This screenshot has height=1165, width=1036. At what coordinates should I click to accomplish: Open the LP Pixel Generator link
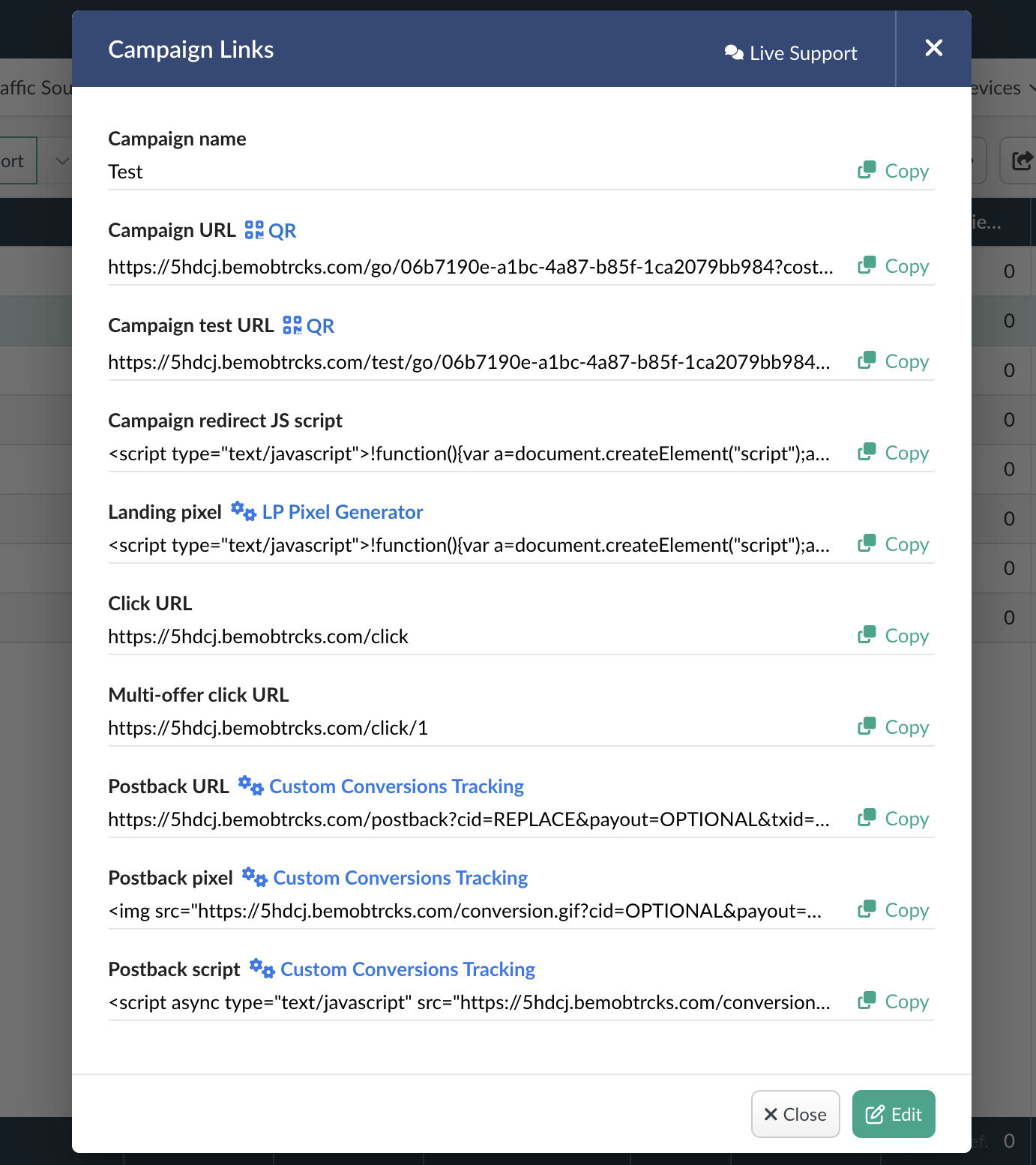tap(343, 512)
